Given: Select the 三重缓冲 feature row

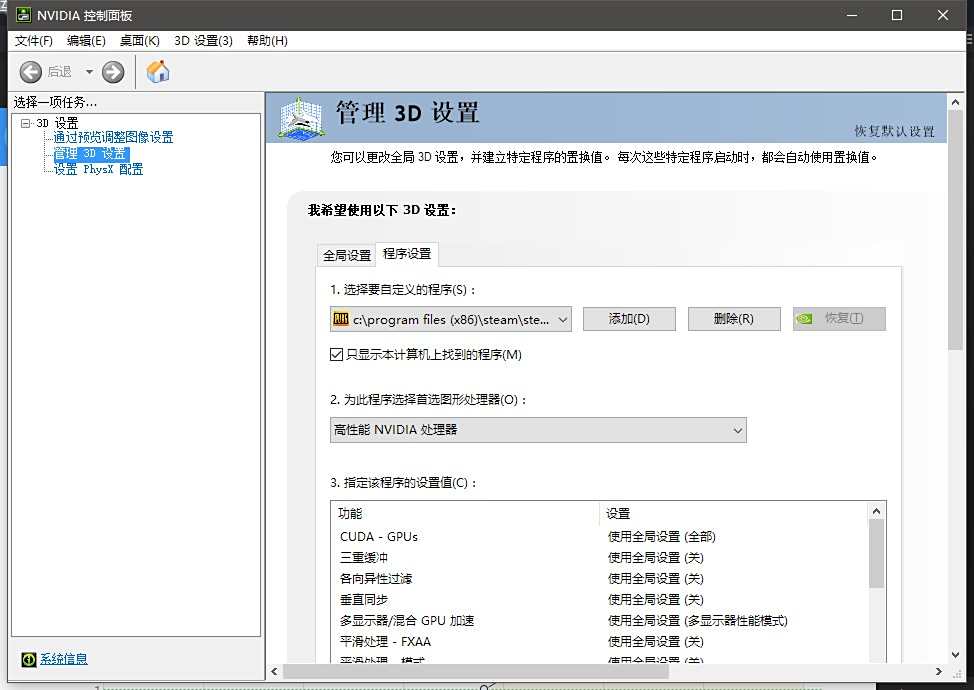Looking at the screenshot, I should click(599, 558).
